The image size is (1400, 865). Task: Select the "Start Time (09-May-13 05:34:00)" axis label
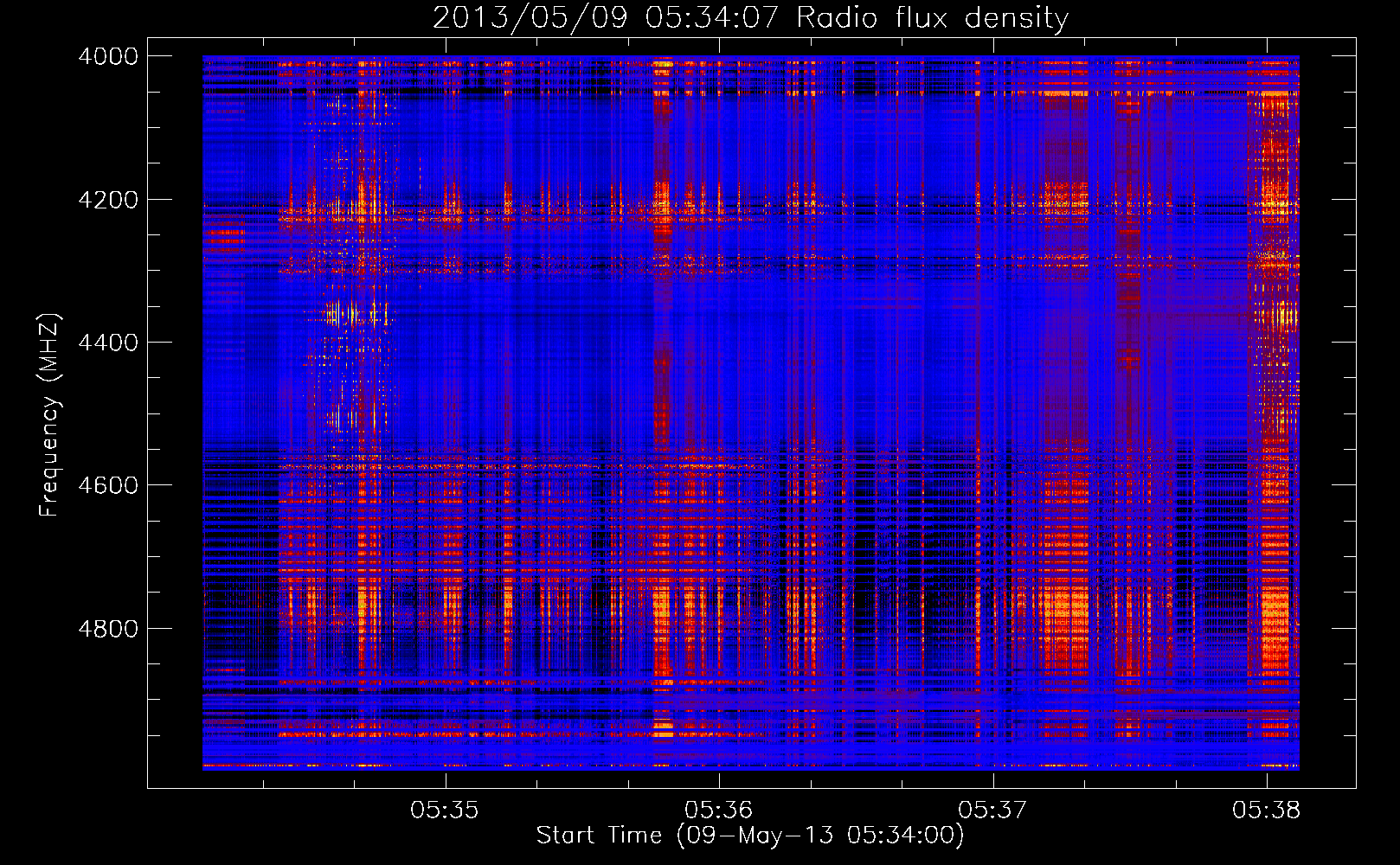pyautogui.click(x=749, y=836)
